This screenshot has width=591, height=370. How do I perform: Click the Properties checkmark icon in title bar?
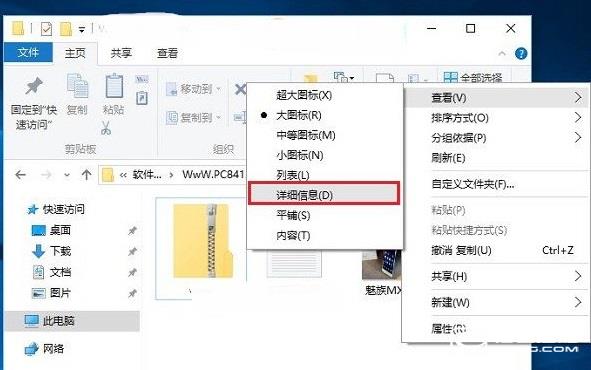coord(46,29)
